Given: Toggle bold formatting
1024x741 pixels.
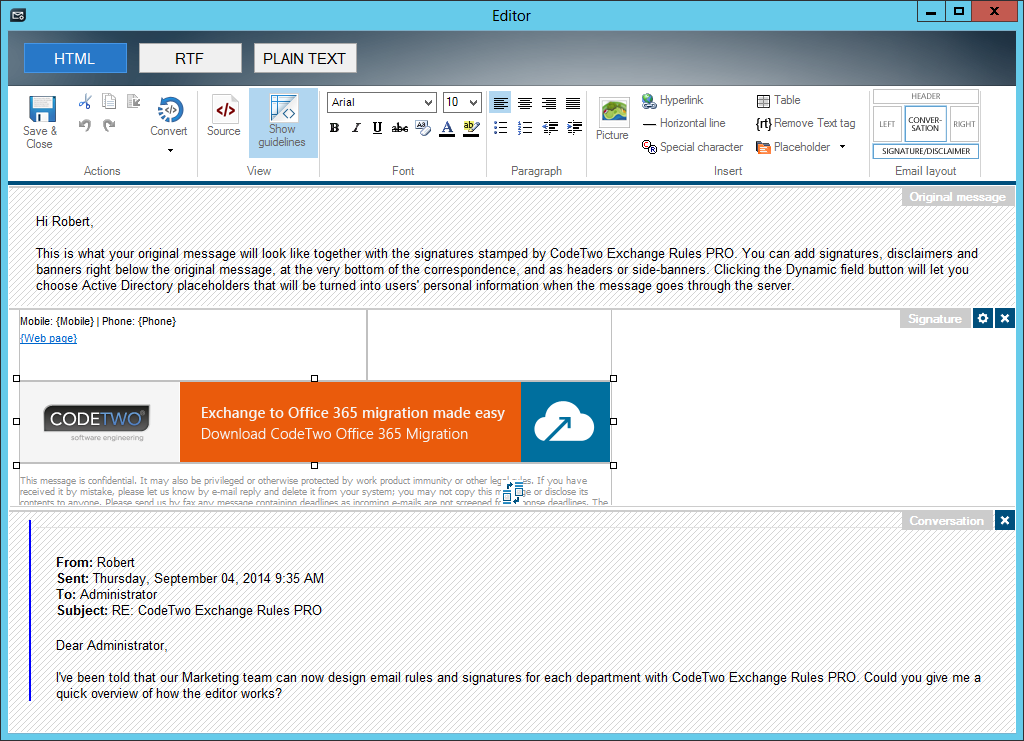Looking at the screenshot, I should point(334,128).
